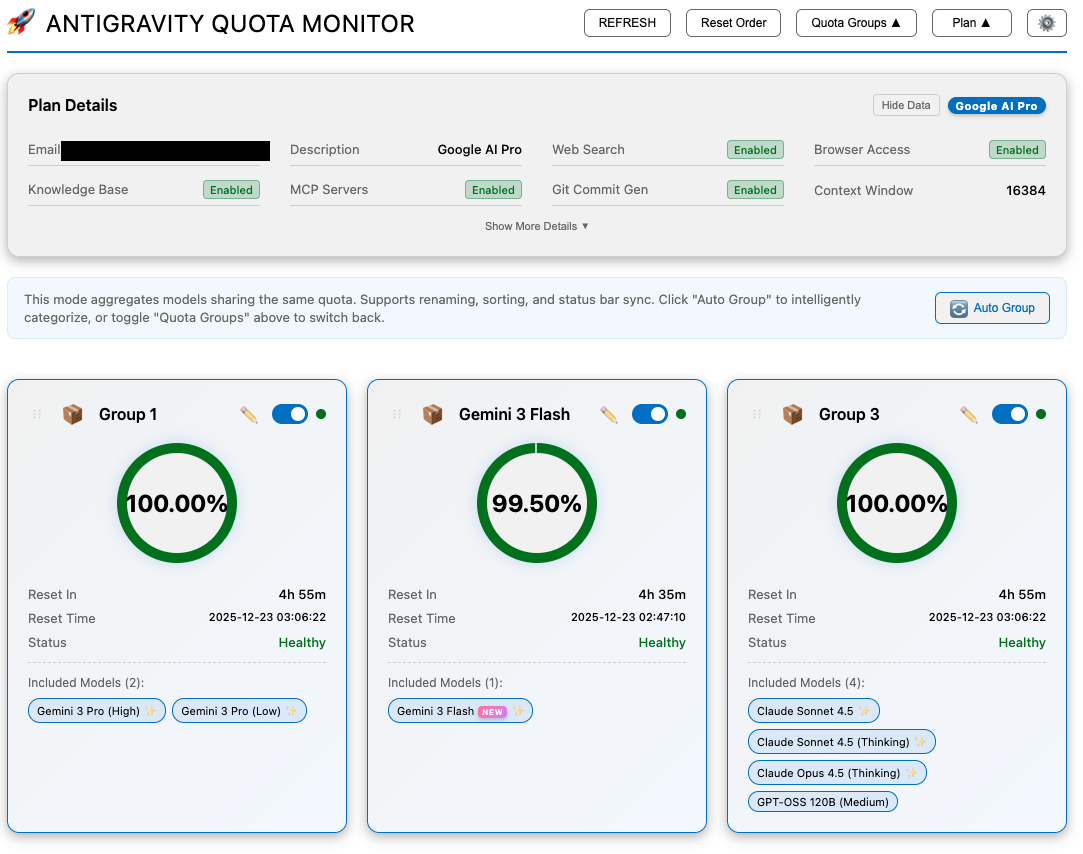Click sparkle icon on Claude Sonnet 4.5 chip
The height and width of the screenshot is (854, 1083).
click(864, 710)
